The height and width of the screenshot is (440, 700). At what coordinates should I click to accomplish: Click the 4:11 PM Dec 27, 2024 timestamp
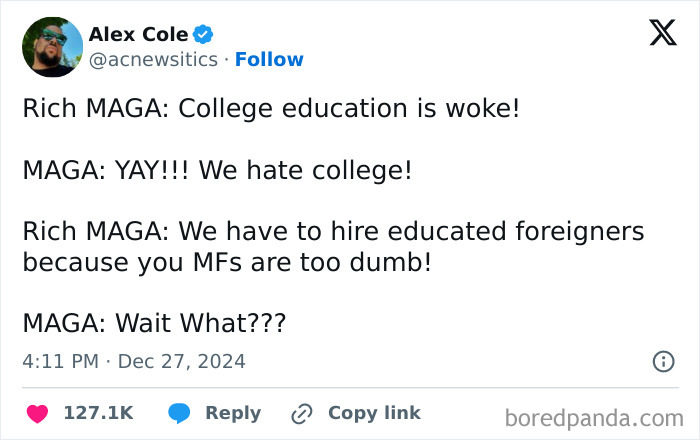[x=134, y=361]
